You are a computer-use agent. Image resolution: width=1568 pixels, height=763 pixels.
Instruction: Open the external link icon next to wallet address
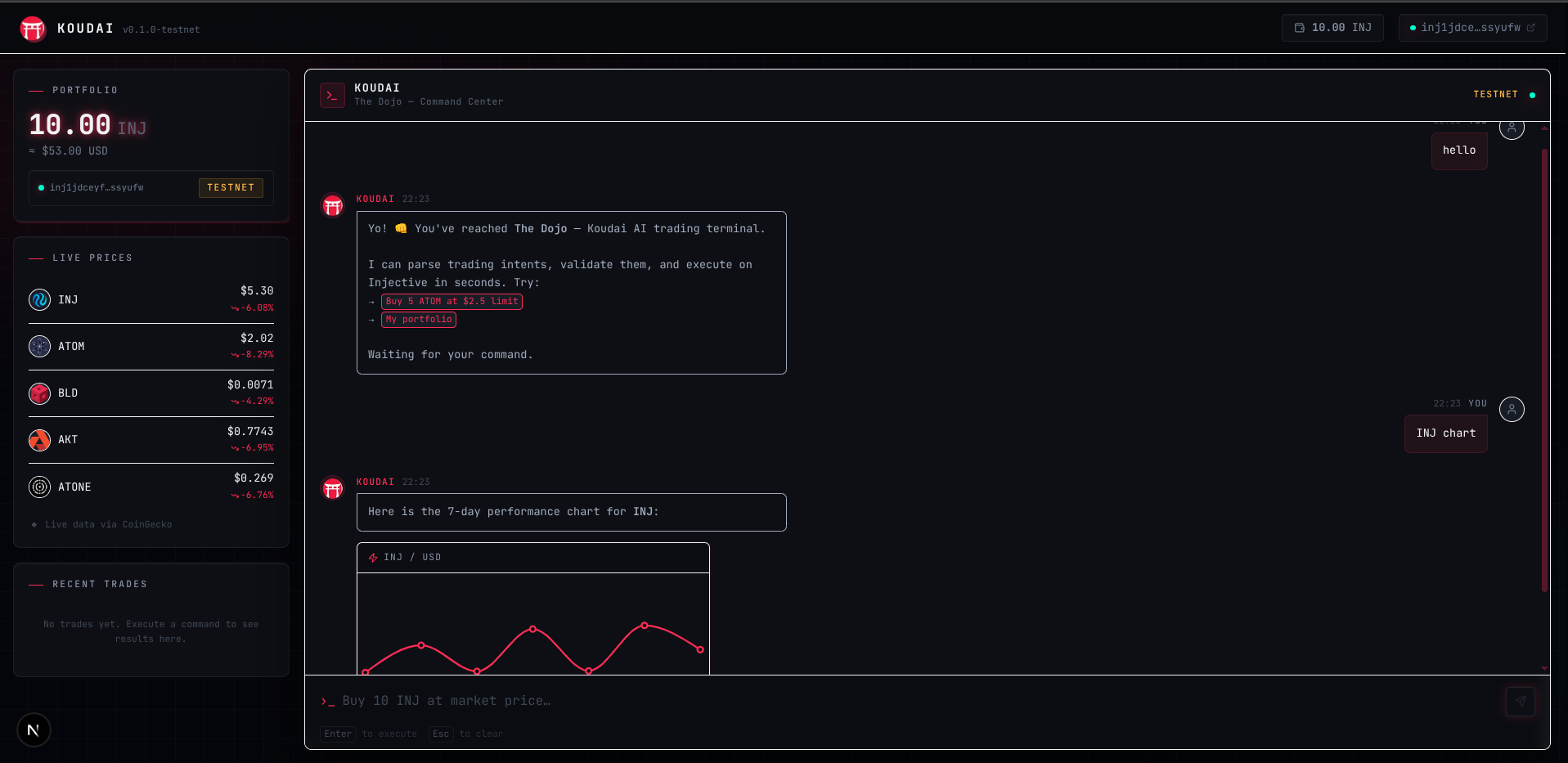(1531, 28)
